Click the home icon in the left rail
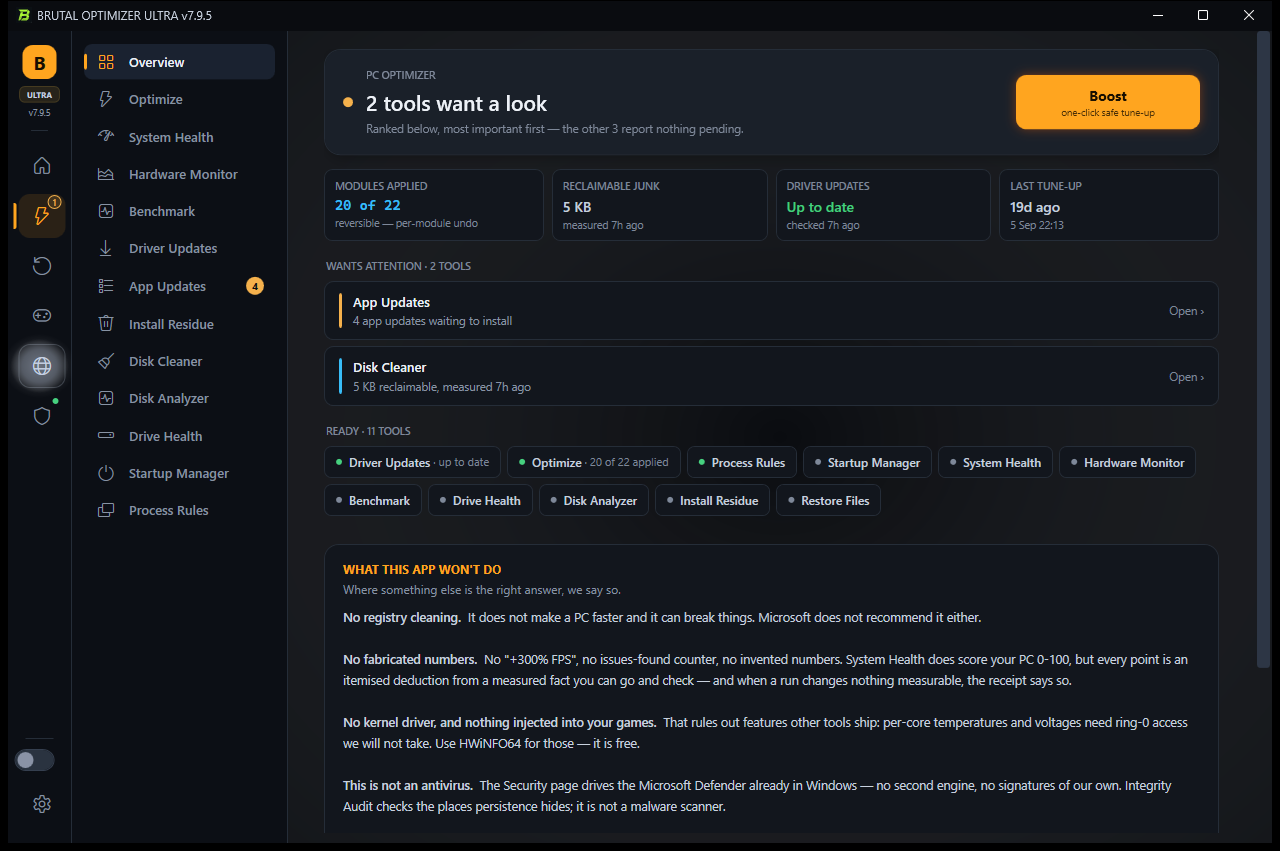This screenshot has width=1280, height=851. [x=41, y=166]
